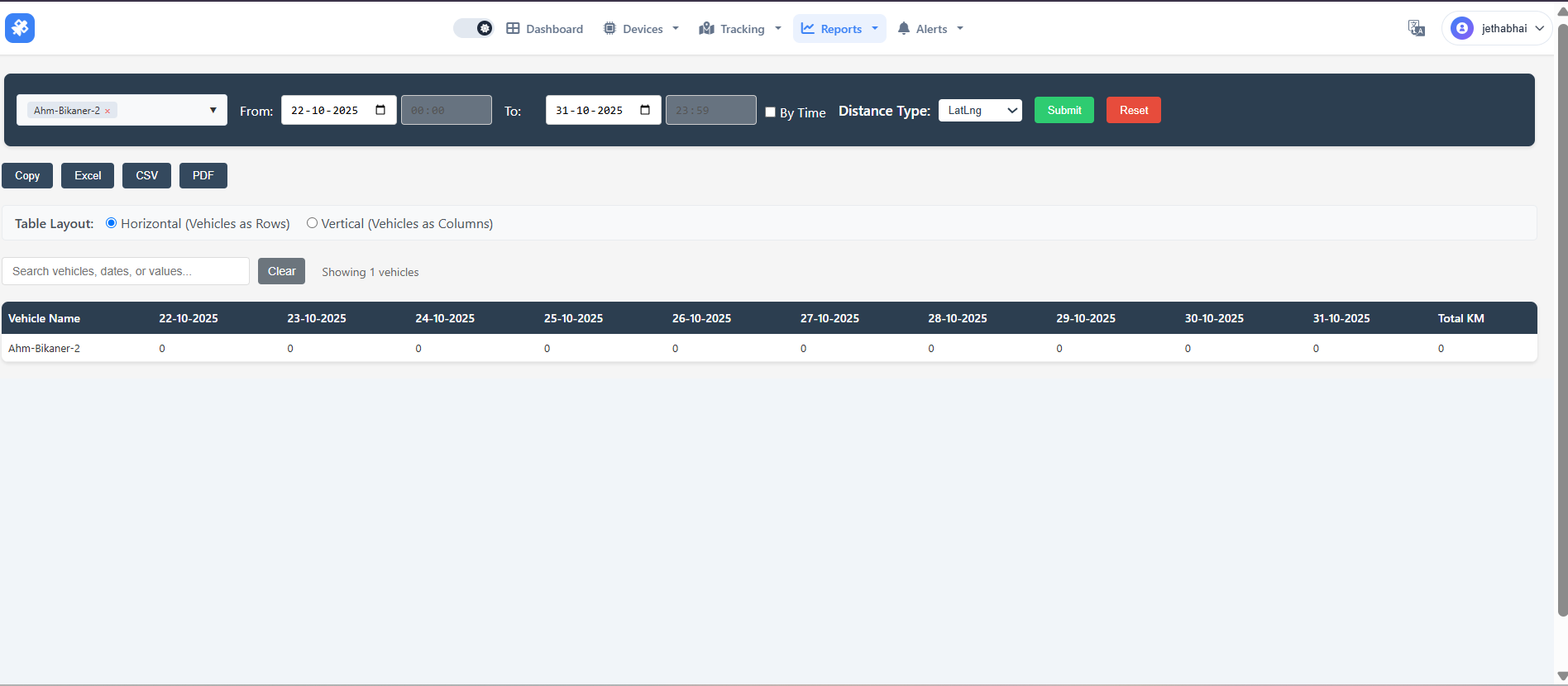The image size is (1568, 686).
Task: Select Horizontal (Vehicles as Rows) layout
Action: [111, 223]
